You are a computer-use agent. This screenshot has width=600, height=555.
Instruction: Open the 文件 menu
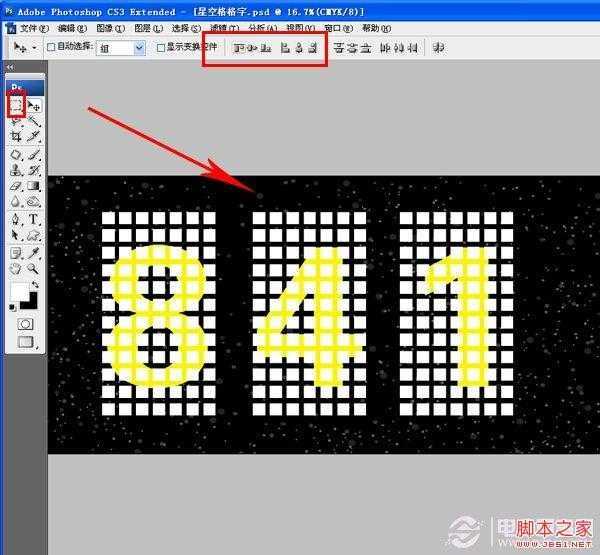tap(33, 28)
